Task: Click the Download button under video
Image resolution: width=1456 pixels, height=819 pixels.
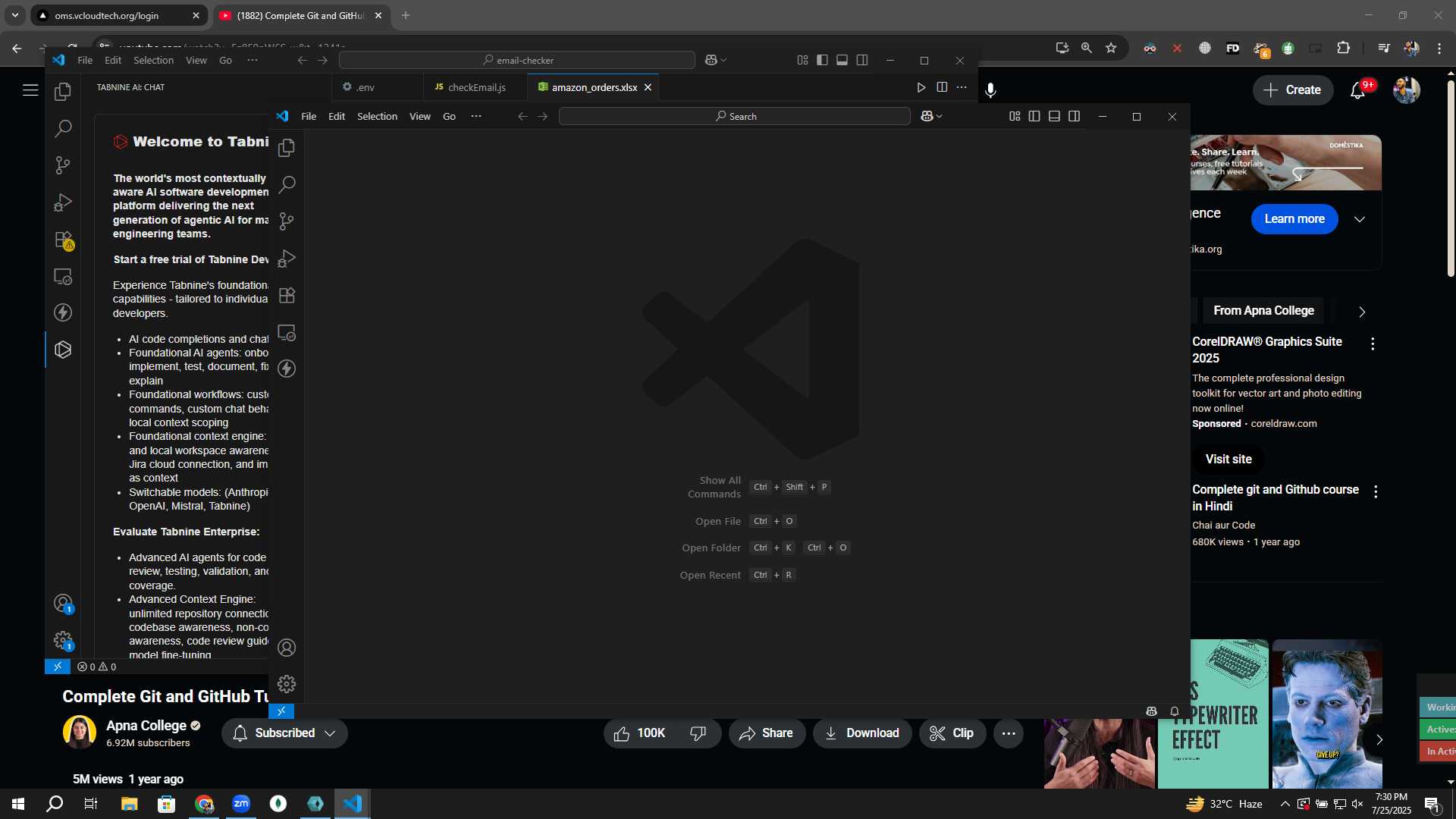Action: tap(862, 733)
